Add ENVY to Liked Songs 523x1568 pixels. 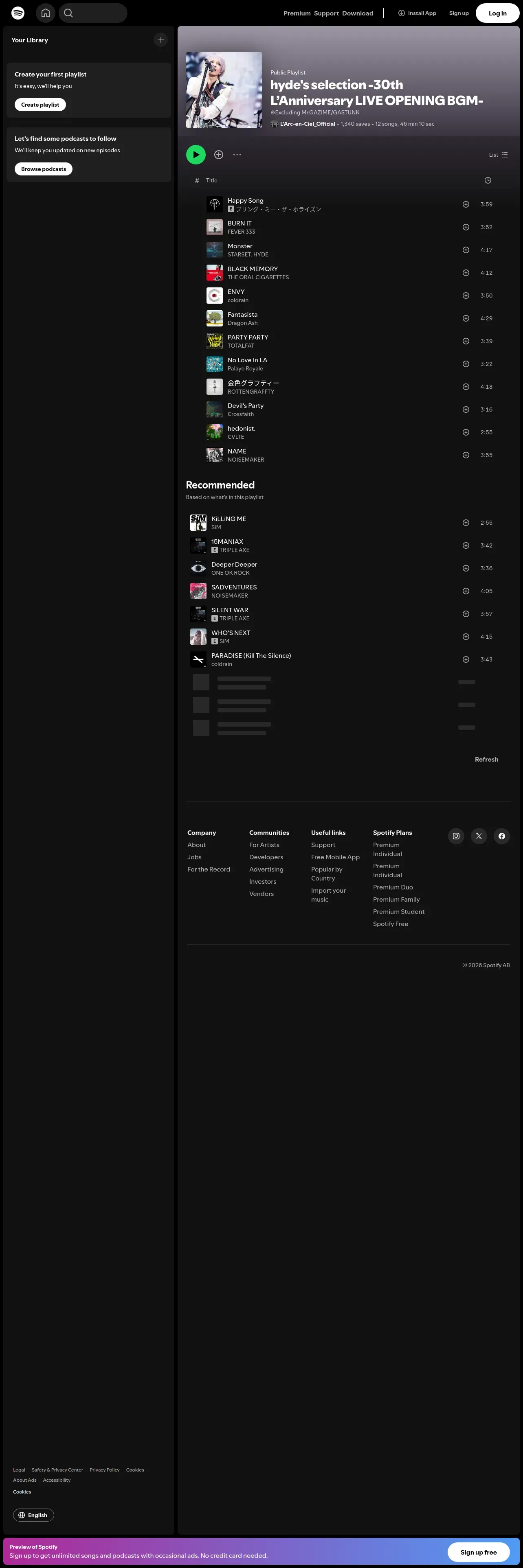[x=466, y=296]
